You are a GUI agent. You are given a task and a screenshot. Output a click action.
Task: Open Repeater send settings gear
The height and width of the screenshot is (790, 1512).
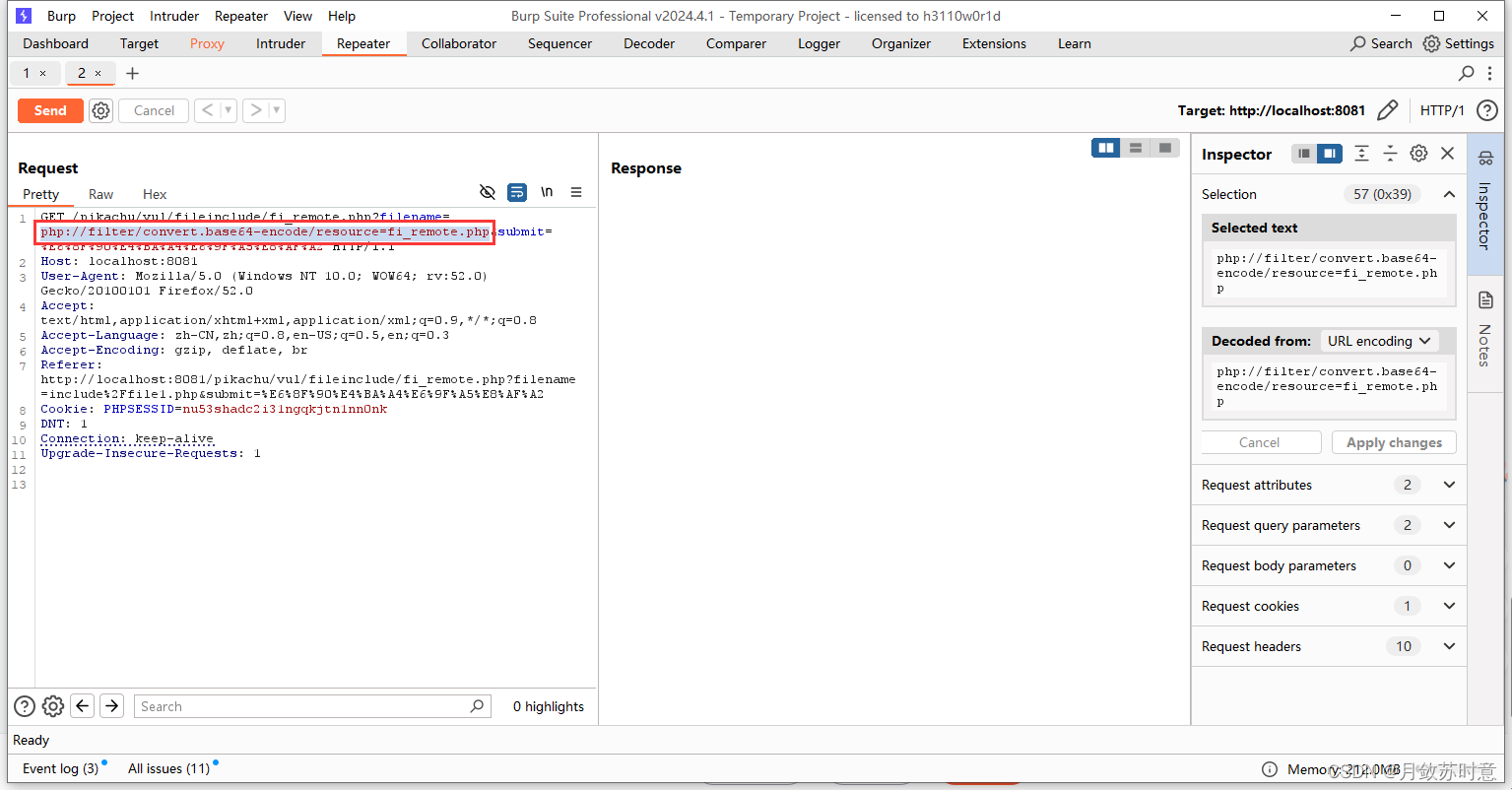(100, 110)
